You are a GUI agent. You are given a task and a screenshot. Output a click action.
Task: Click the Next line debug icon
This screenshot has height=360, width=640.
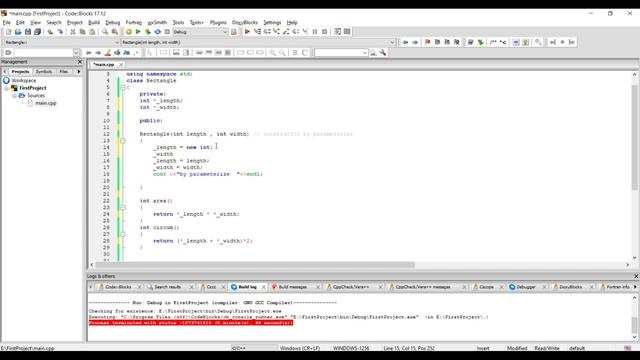[x=267, y=32]
